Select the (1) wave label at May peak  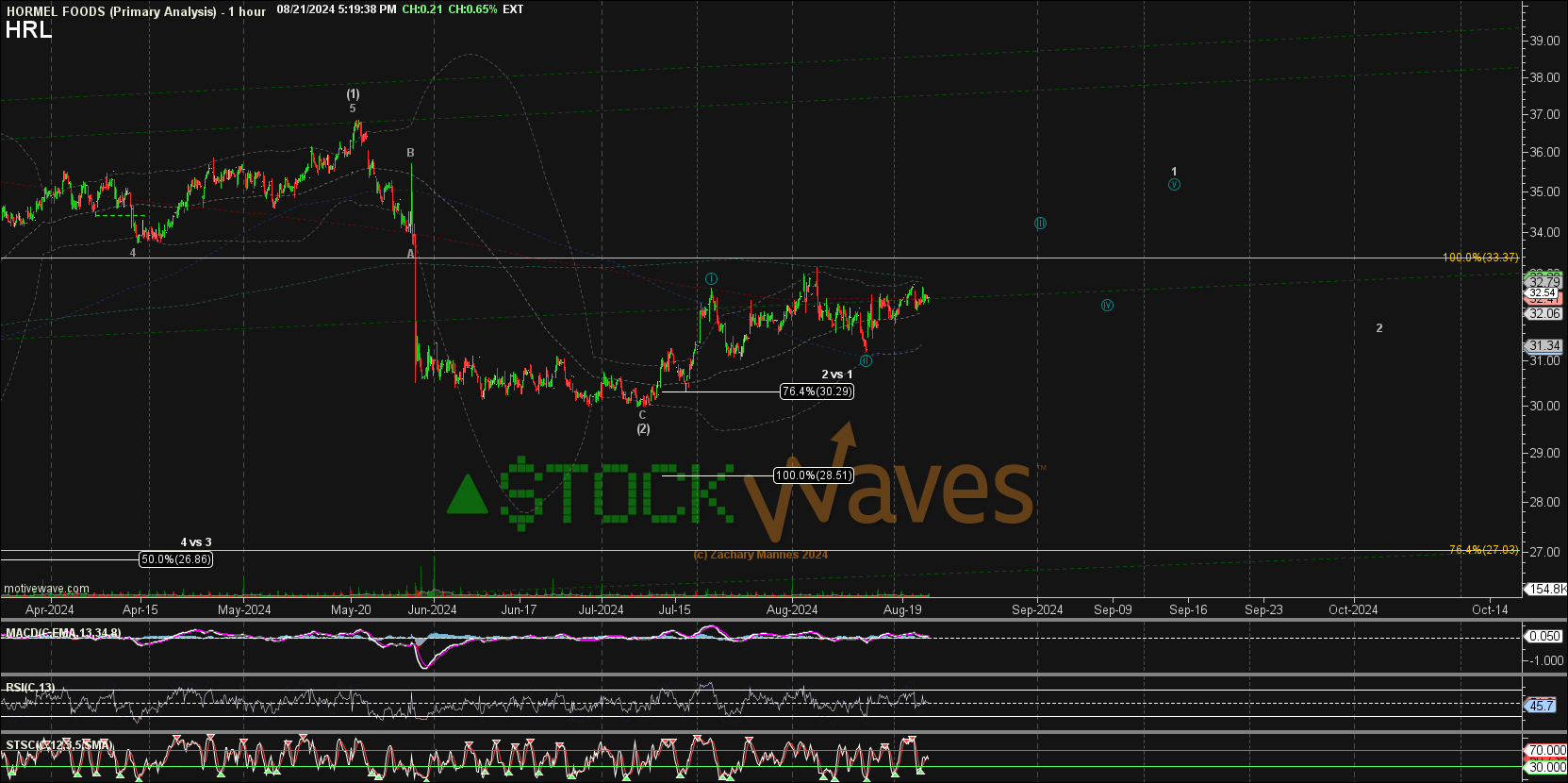click(353, 93)
